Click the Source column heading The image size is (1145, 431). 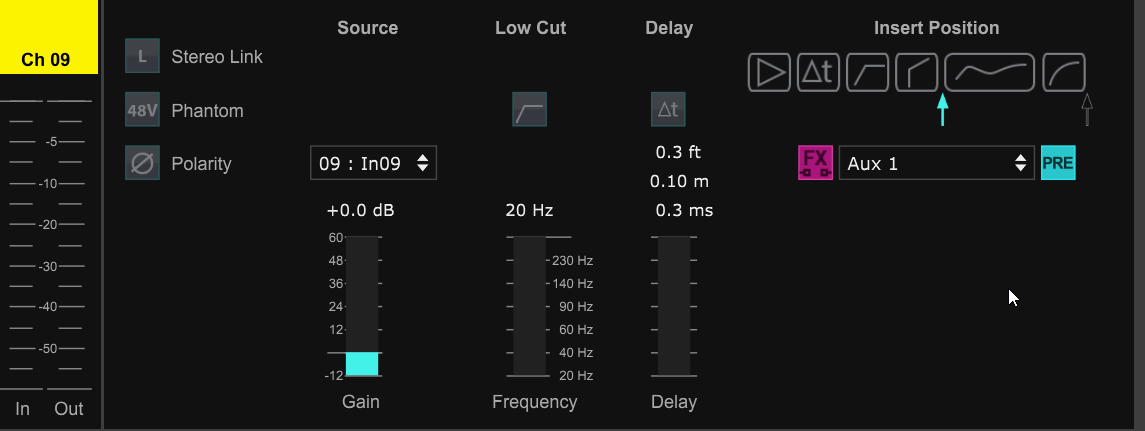coord(367,28)
